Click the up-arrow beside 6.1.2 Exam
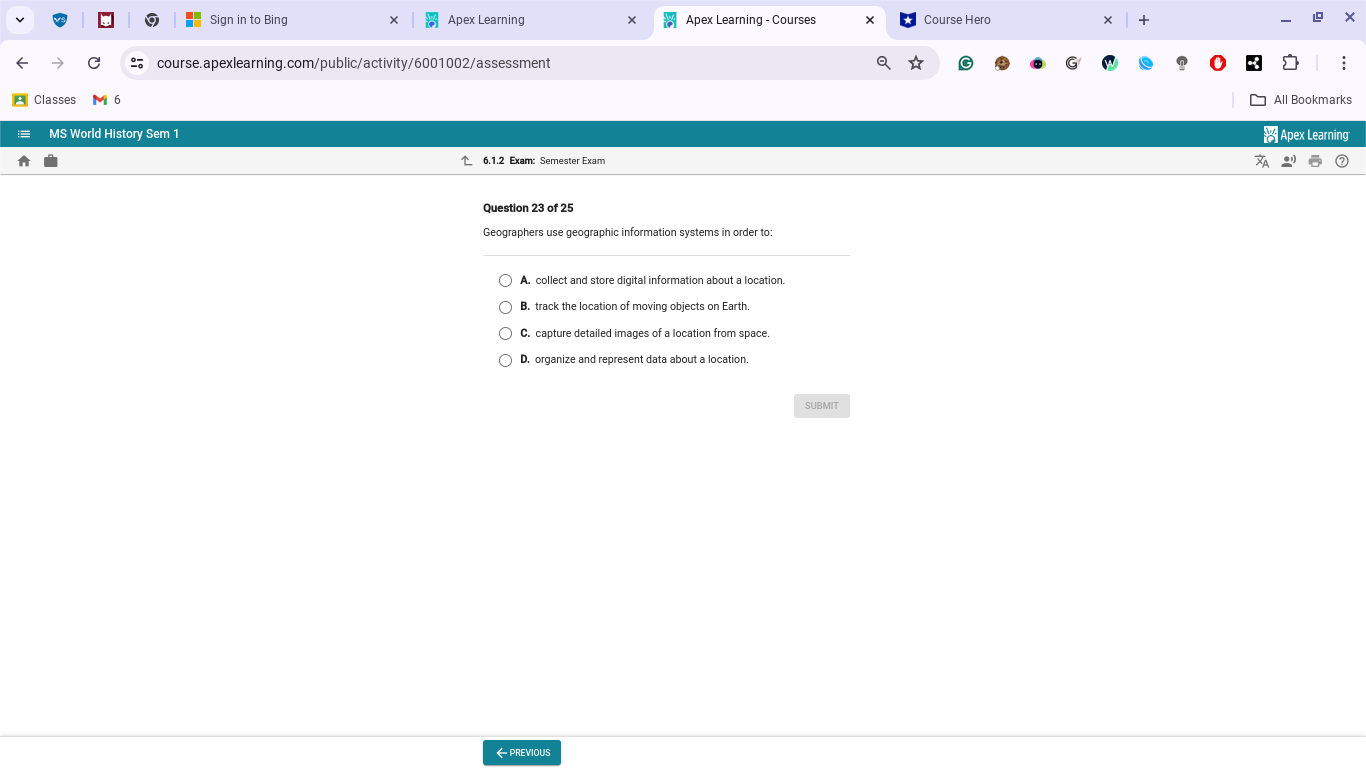 click(466, 161)
